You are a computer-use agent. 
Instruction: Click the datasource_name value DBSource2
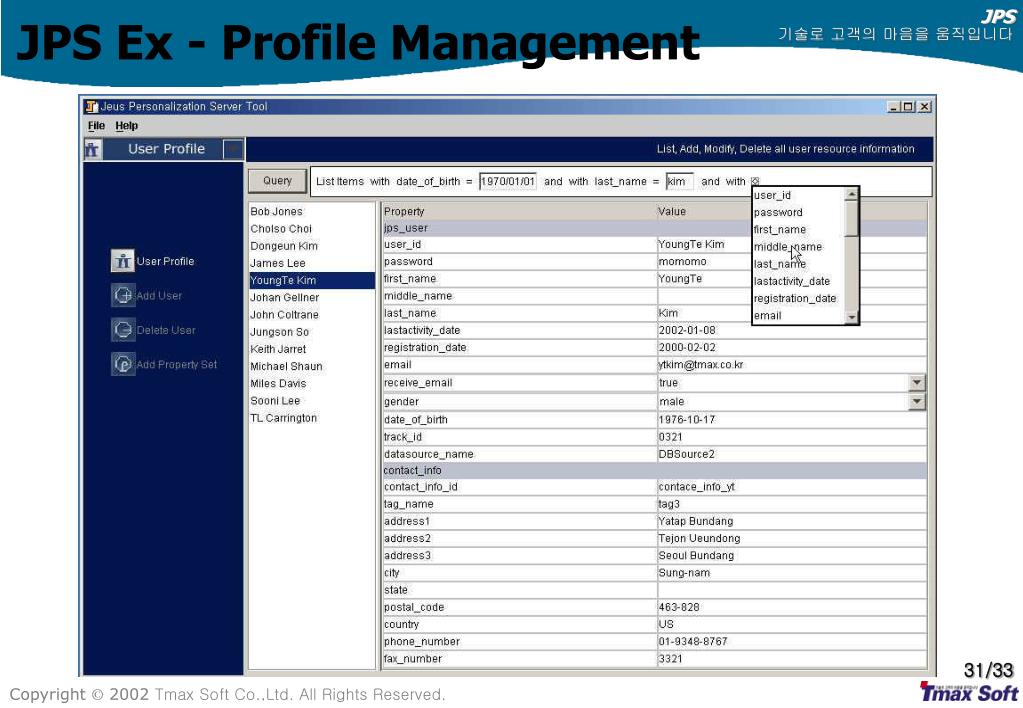[x=686, y=454]
